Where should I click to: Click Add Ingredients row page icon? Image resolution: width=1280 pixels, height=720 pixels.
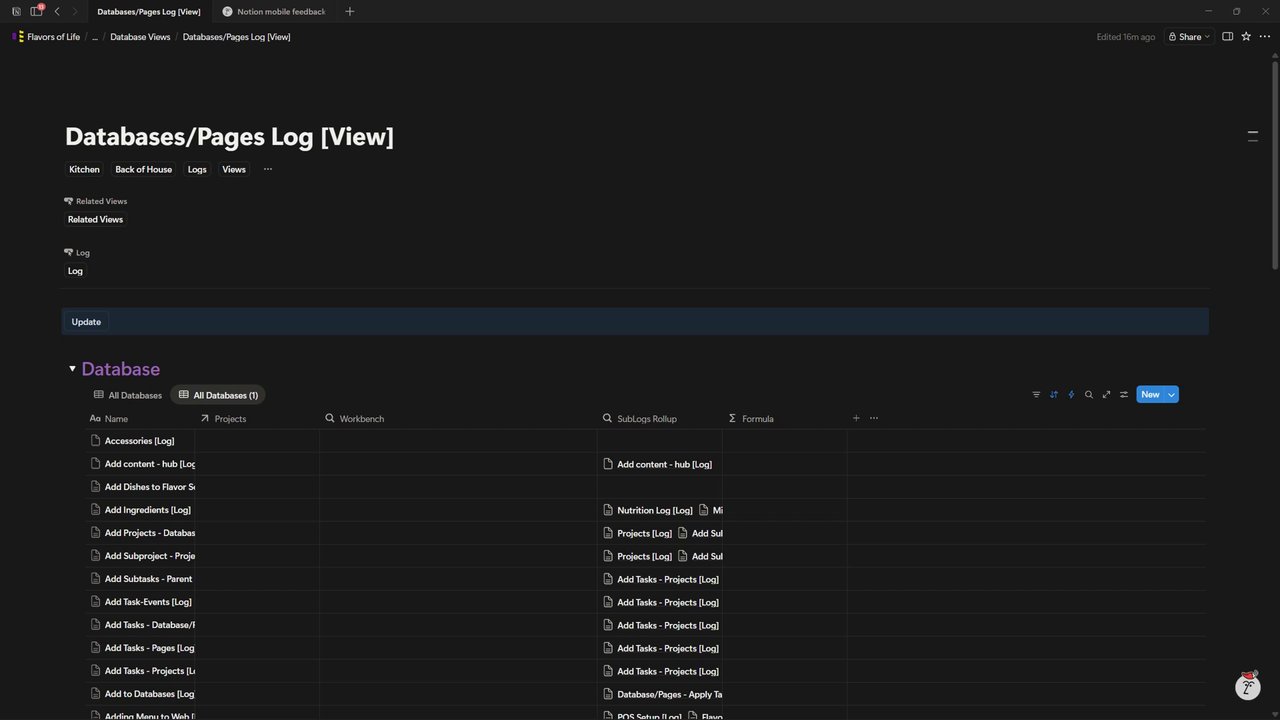coord(96,510)
